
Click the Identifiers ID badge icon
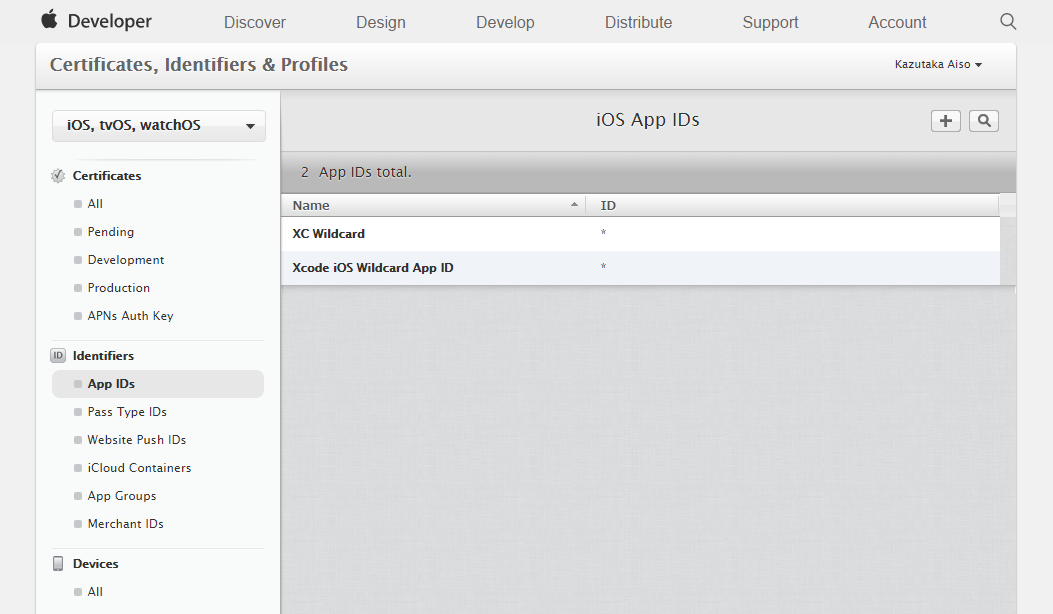click(58, 355)
